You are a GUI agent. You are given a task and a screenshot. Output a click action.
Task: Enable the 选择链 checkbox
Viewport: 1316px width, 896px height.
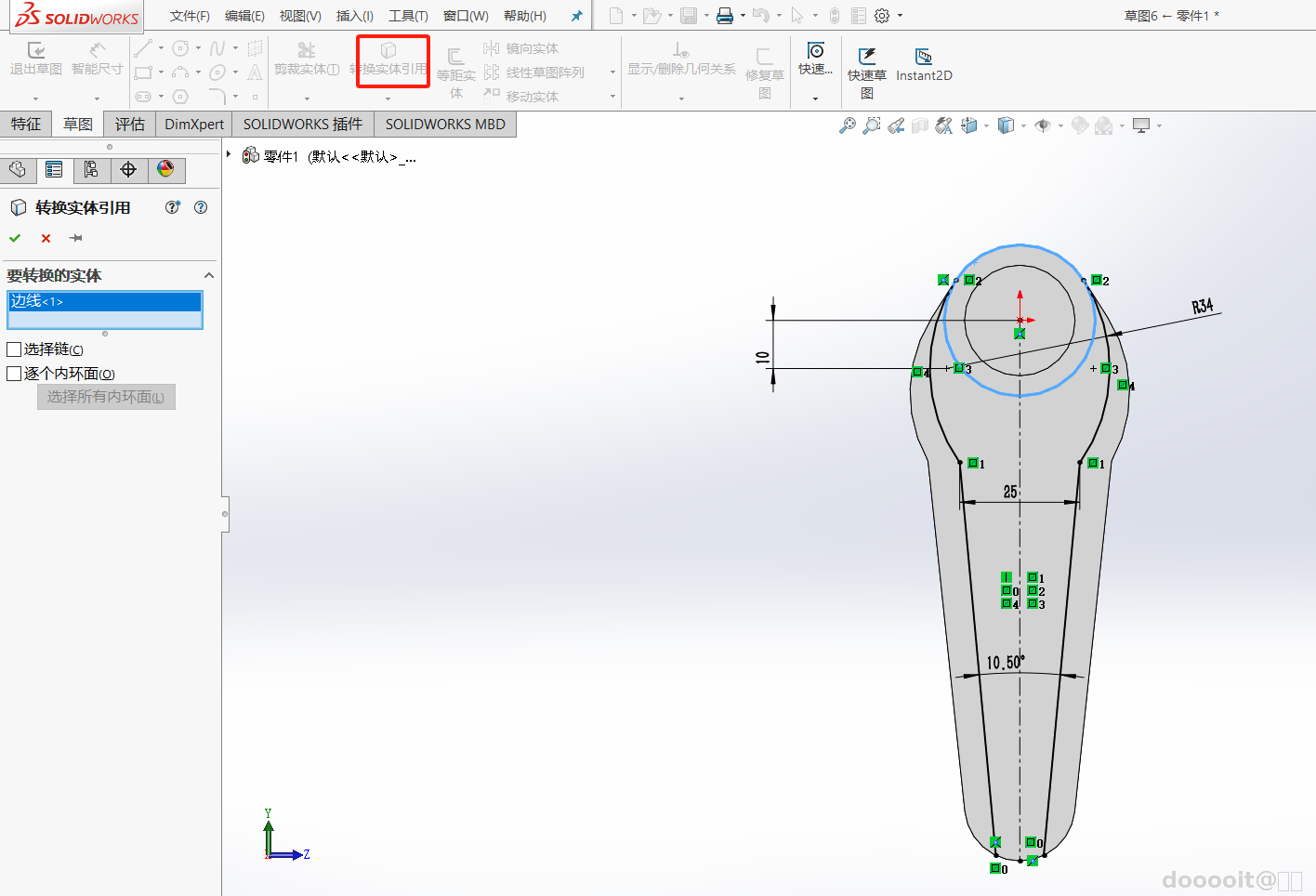pyautogui.click(x=14, y=349)
